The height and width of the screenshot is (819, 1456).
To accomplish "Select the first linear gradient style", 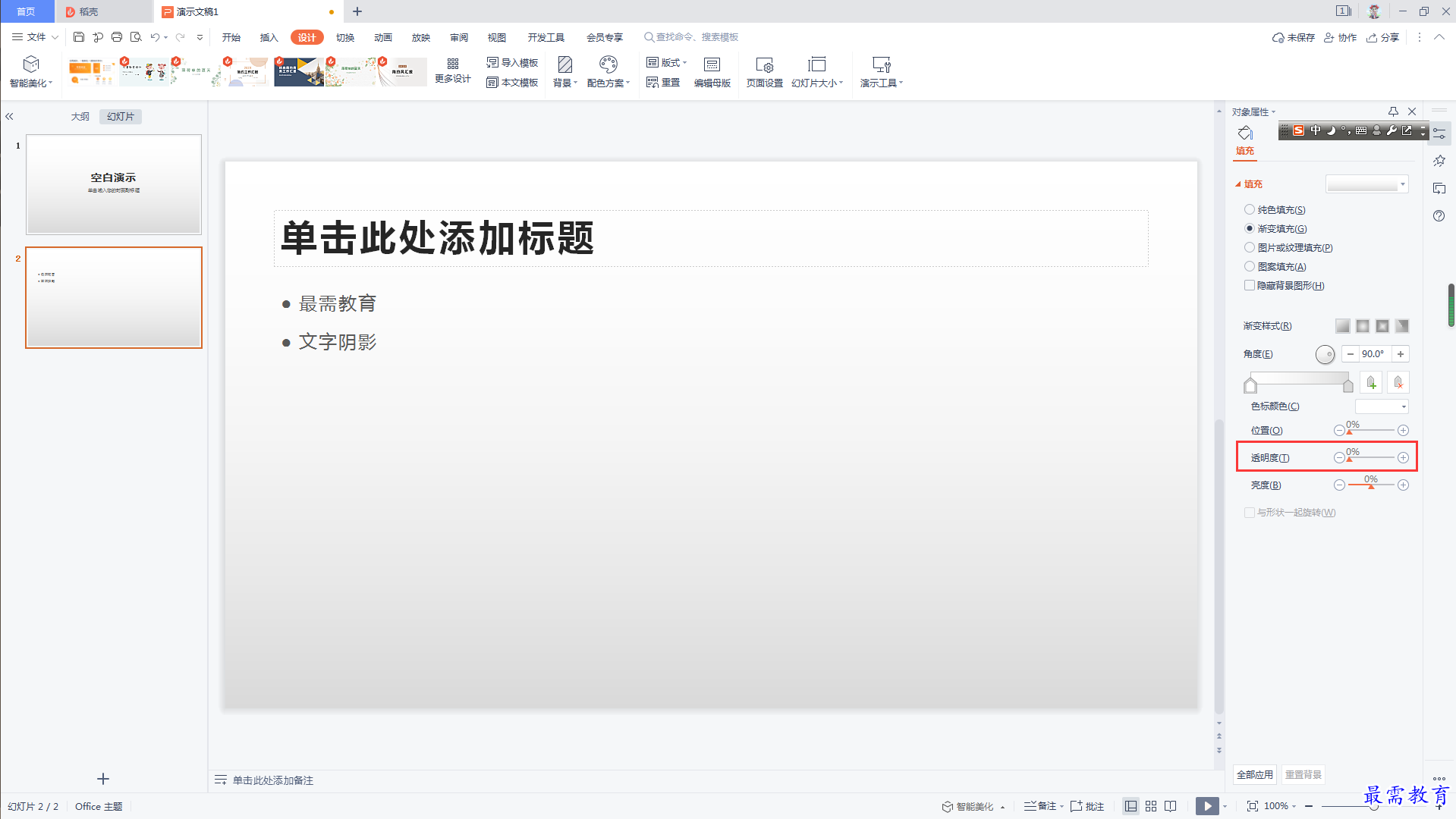I will tap(1343, 326).
